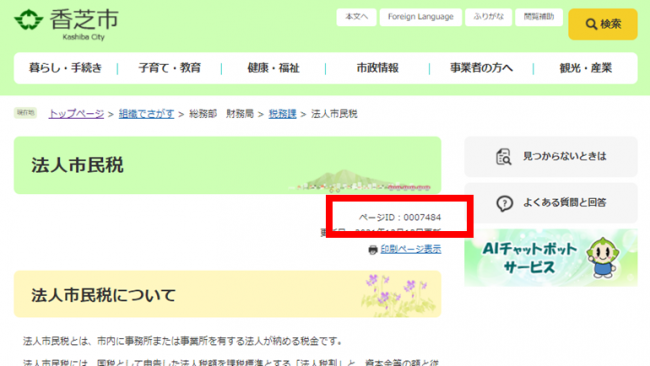
Task: Open 市政情報 menu
Action: [x=378, y=68]
